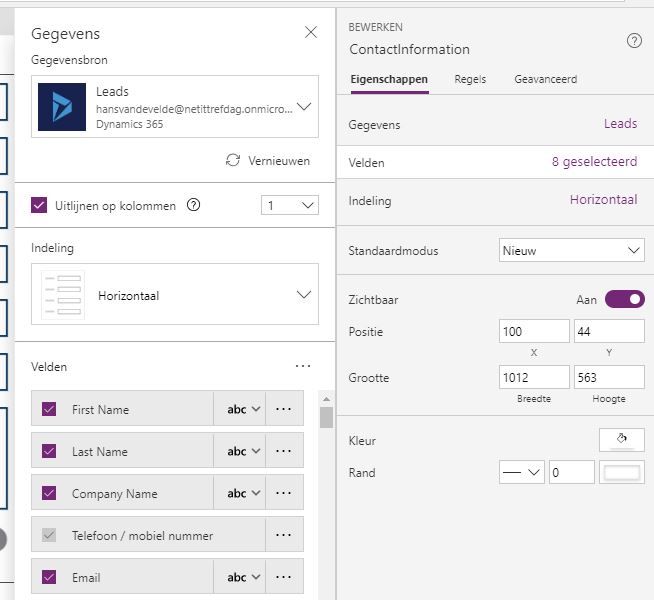Expand the Leads data source dropdown
The image size is (654, 600).
(304, 106)
